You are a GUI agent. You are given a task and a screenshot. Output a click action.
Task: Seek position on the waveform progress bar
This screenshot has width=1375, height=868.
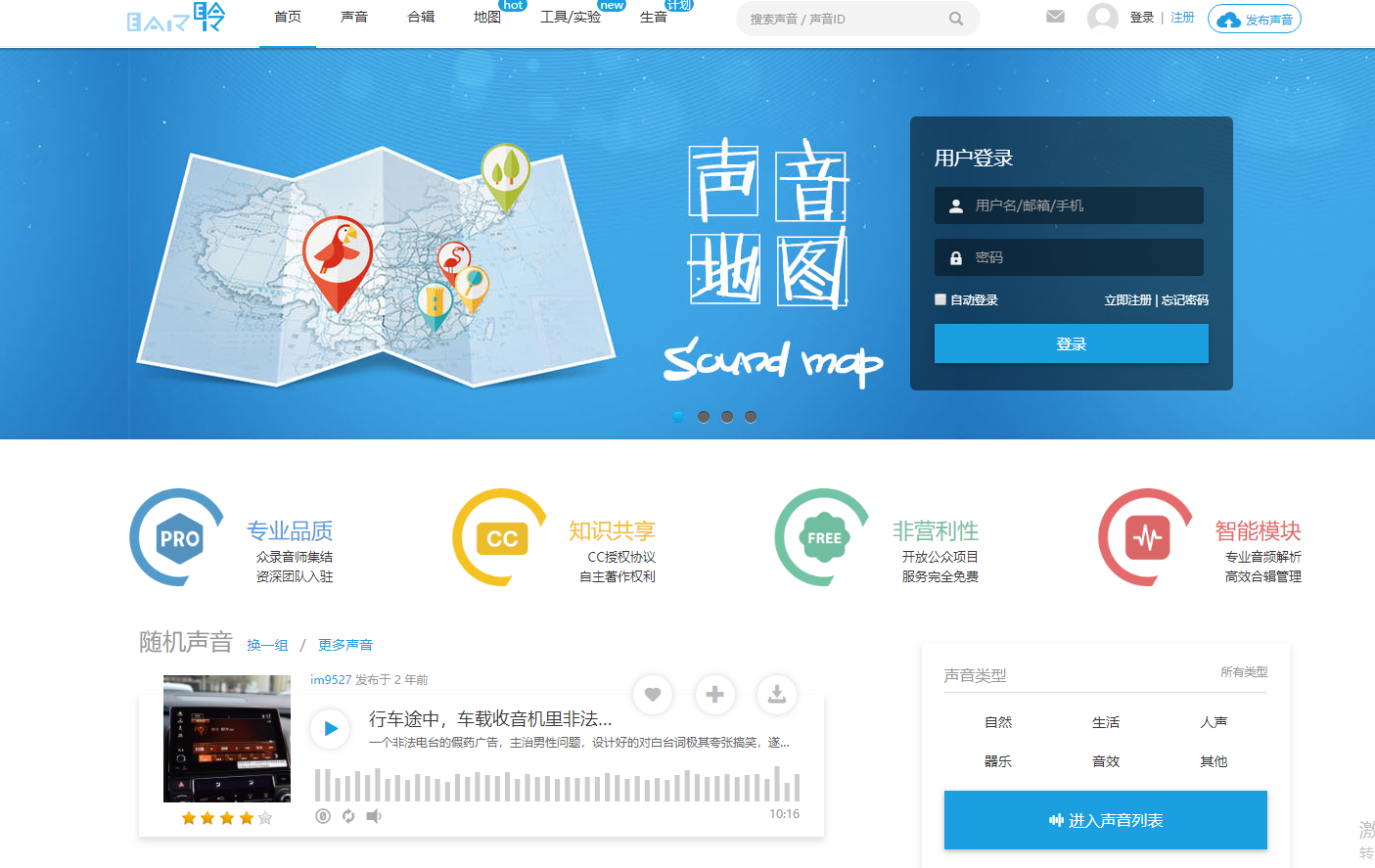click(x=558, y=786)
